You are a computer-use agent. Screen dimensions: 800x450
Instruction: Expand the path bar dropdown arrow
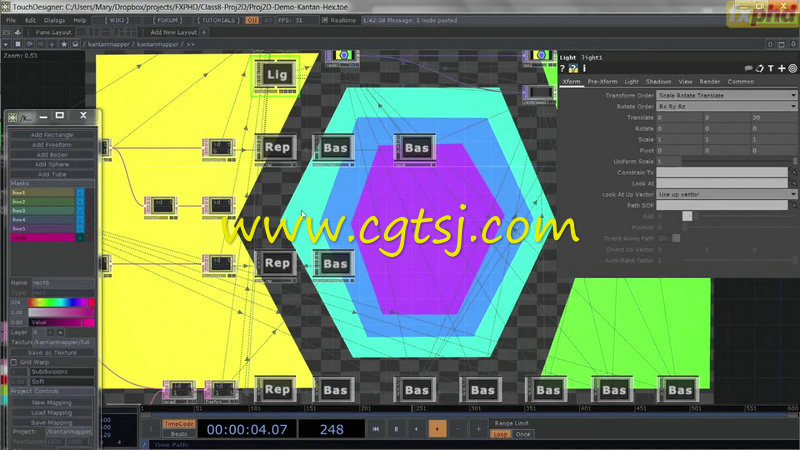6,44
